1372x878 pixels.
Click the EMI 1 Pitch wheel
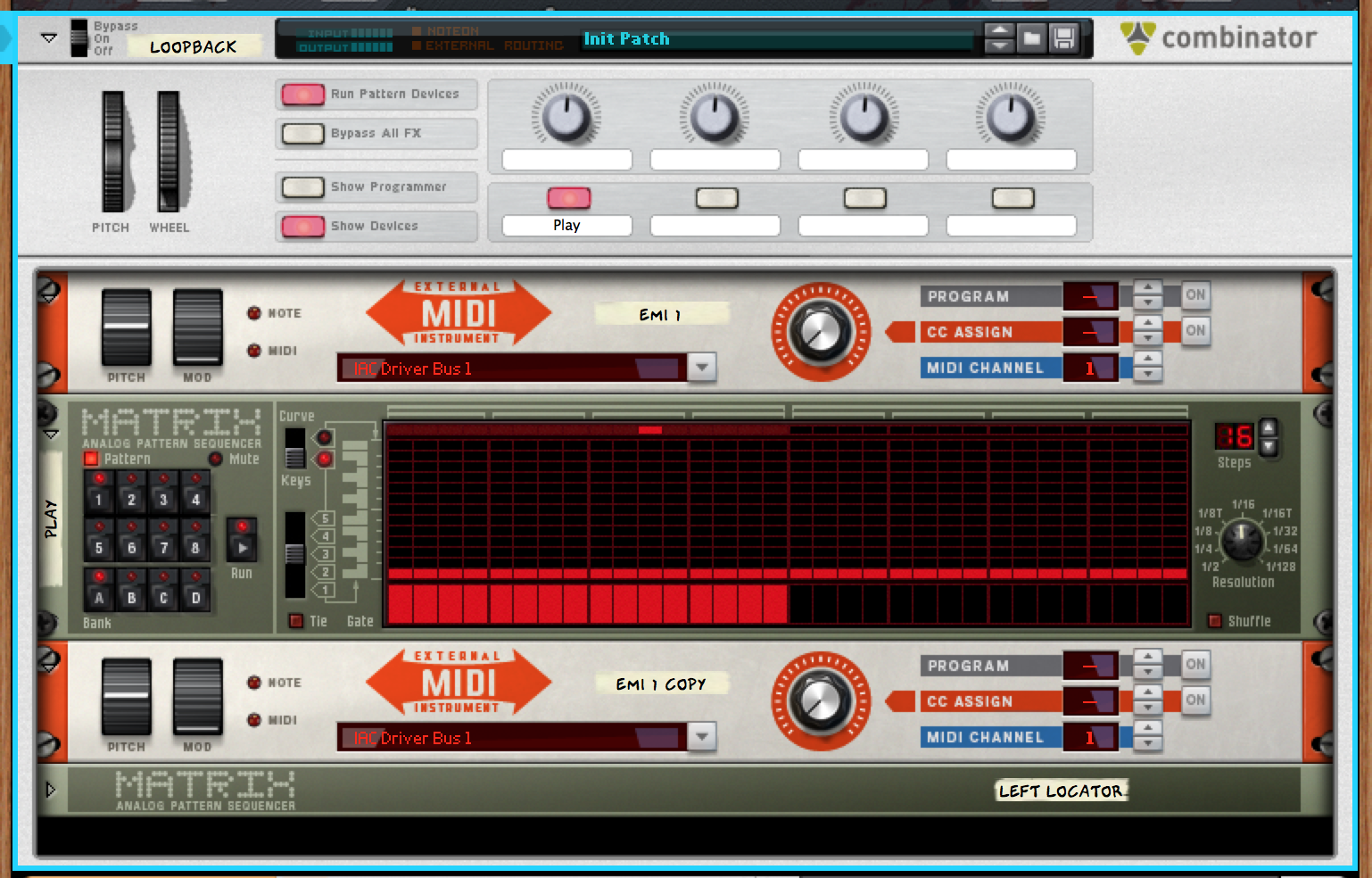point(126,327)
